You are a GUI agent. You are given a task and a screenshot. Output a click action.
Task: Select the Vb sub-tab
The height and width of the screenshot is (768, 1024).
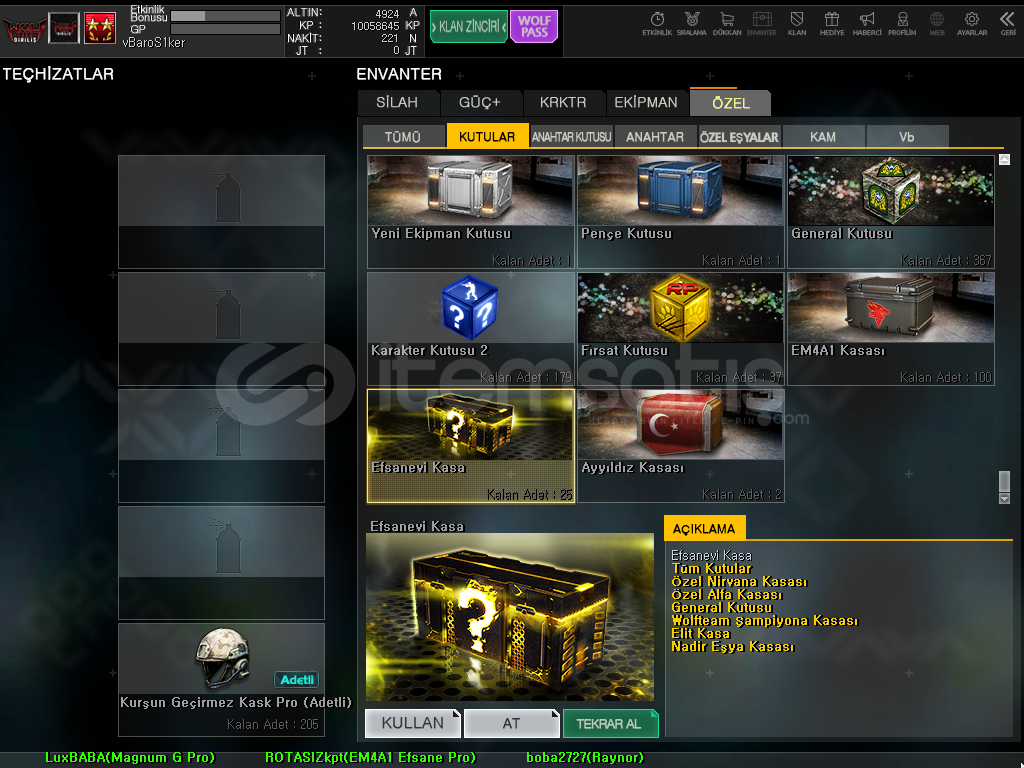906,136
